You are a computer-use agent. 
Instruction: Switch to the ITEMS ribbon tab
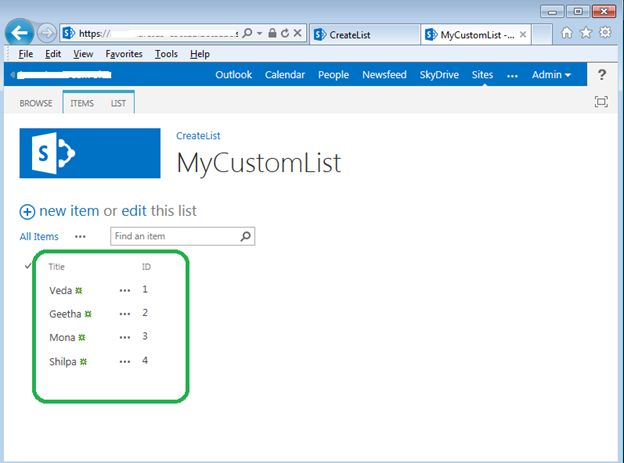pyautogui.click(x=82, y=104)
